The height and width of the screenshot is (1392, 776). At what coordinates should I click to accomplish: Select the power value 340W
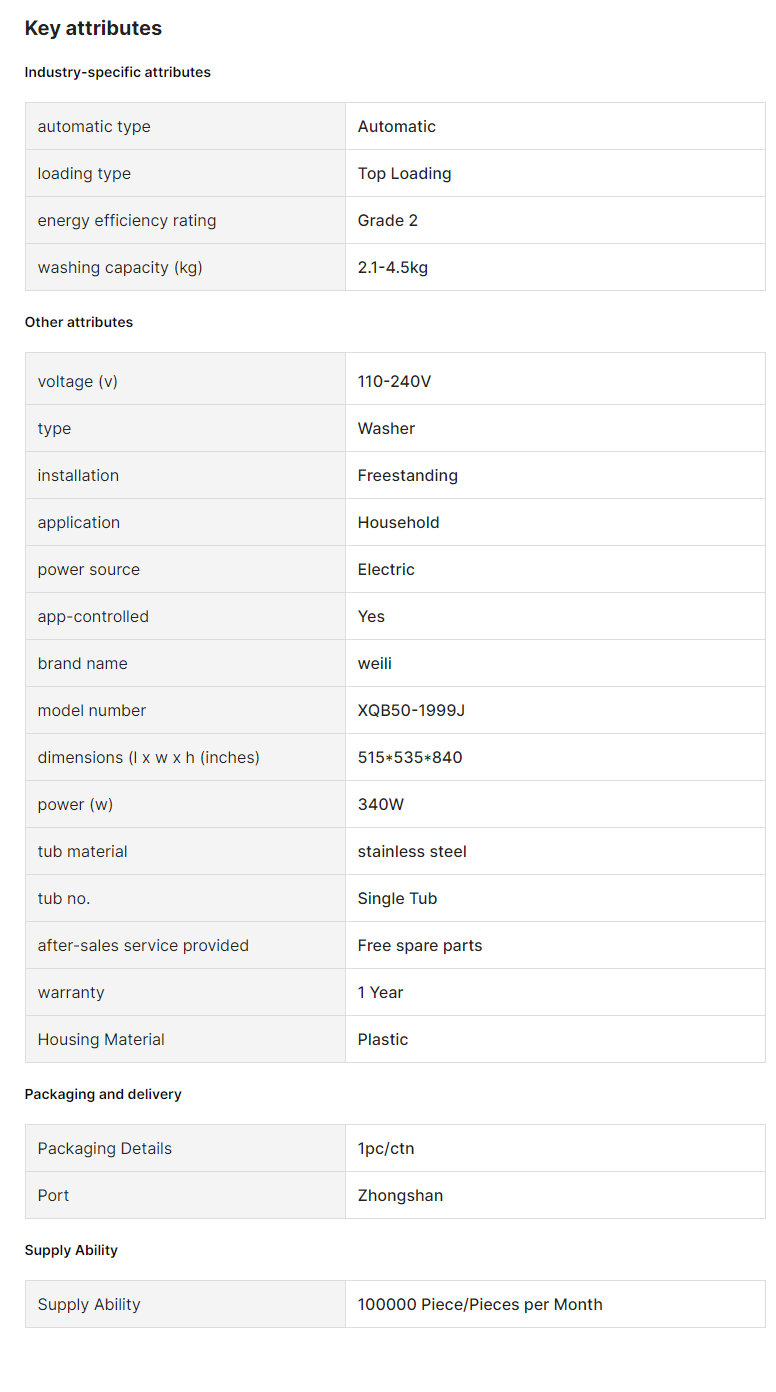381,804
